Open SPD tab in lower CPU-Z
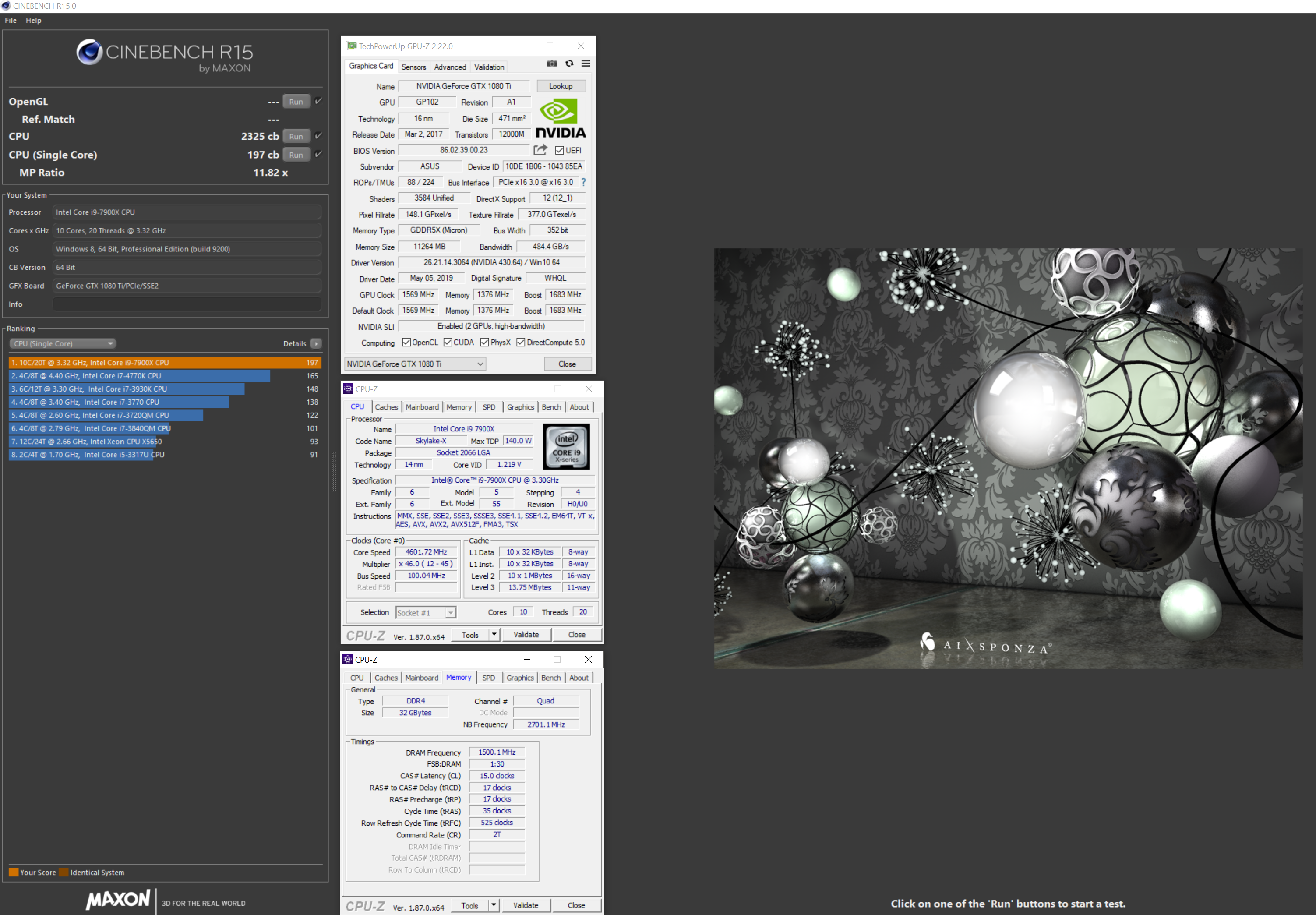The height and width of the screenshot is (915, 1316). pos(488,678)
